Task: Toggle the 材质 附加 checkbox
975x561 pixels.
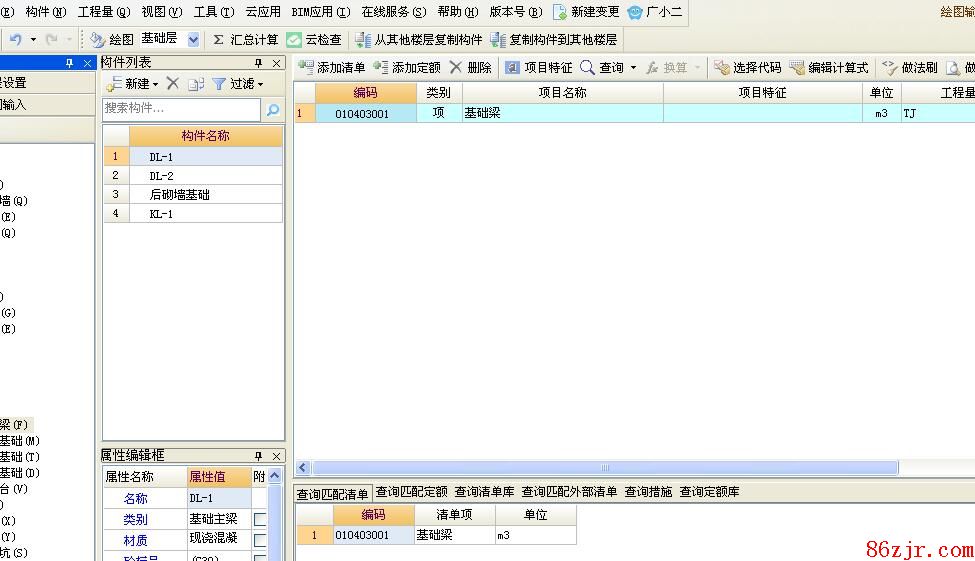Action: coord(260,540)
